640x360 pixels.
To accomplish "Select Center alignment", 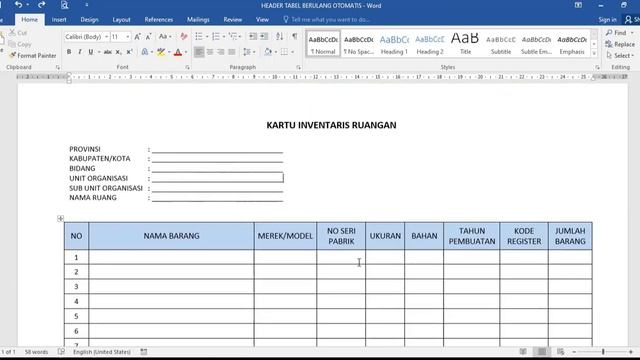I will 210,52.
